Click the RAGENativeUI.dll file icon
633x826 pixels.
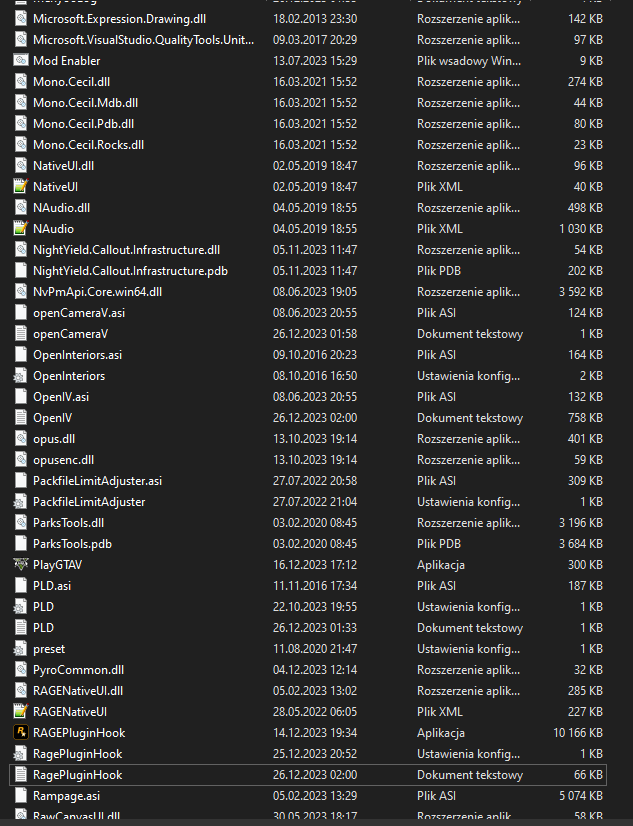[21, 691]
